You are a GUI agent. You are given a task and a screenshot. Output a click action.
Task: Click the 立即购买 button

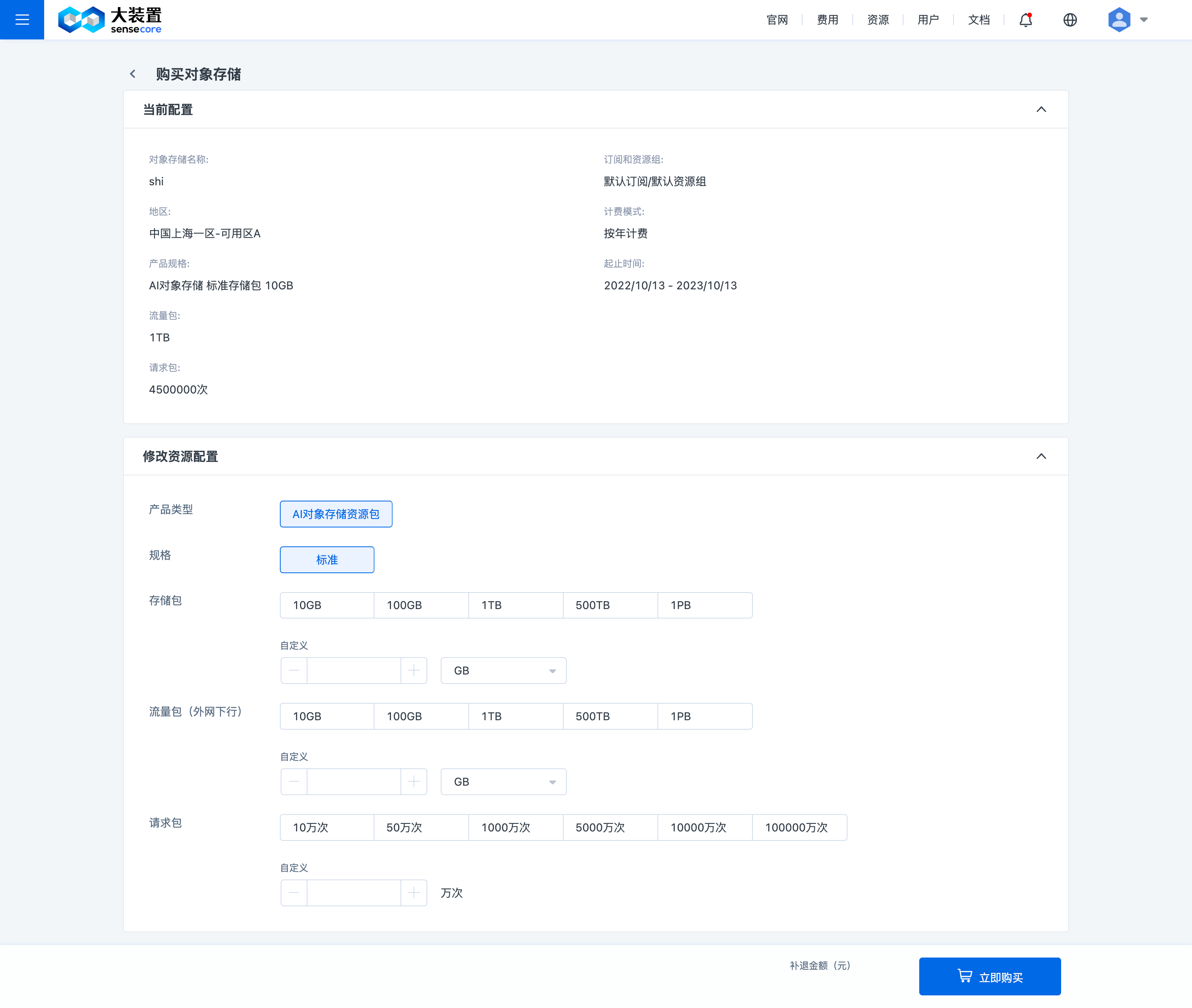click(989, 976)
